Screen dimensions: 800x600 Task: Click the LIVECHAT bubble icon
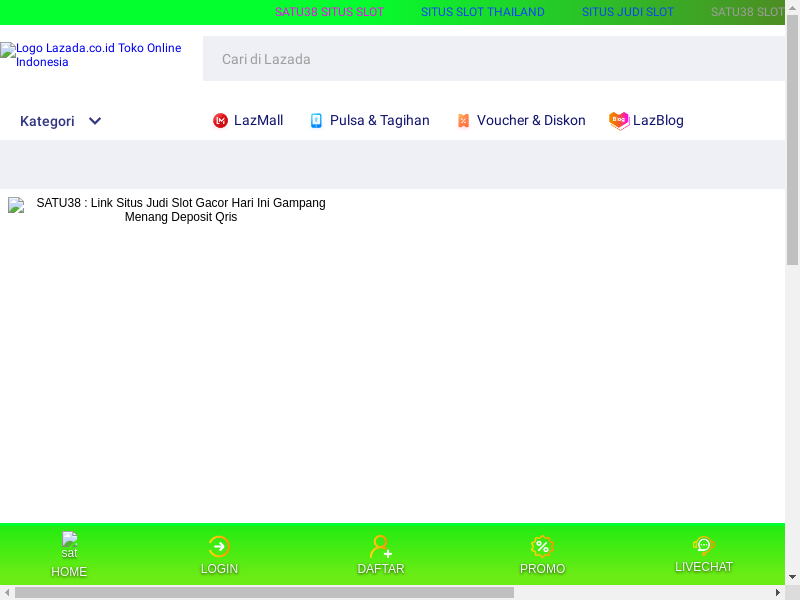pyautogui.click(x=703, y=545)
